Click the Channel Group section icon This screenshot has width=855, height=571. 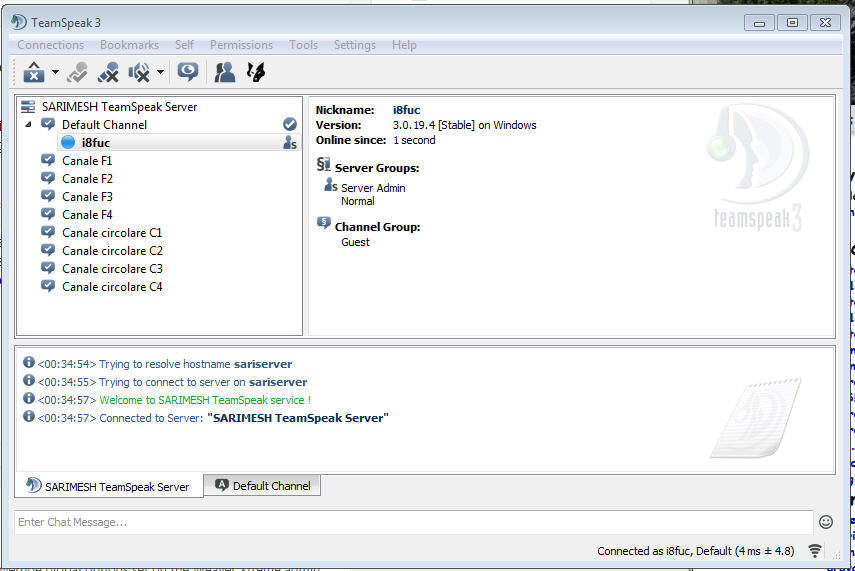coord(324,223)
